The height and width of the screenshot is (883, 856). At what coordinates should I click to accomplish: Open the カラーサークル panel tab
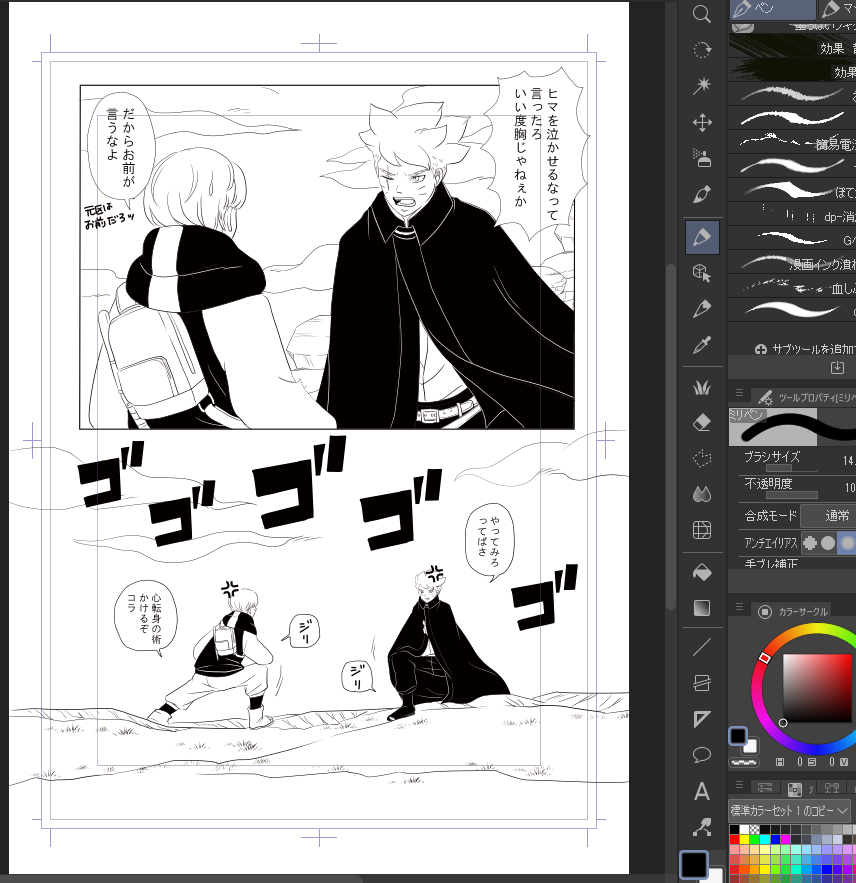[795, 611]
